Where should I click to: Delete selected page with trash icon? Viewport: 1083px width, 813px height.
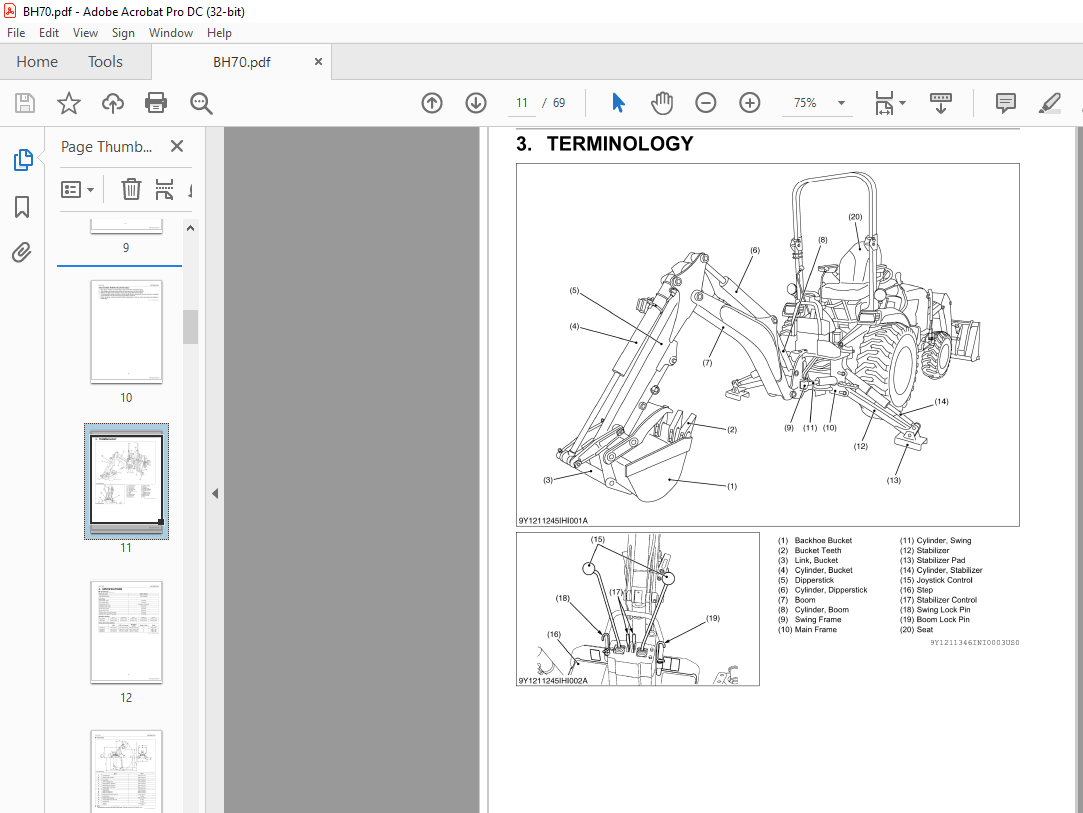tap(131, 189)
